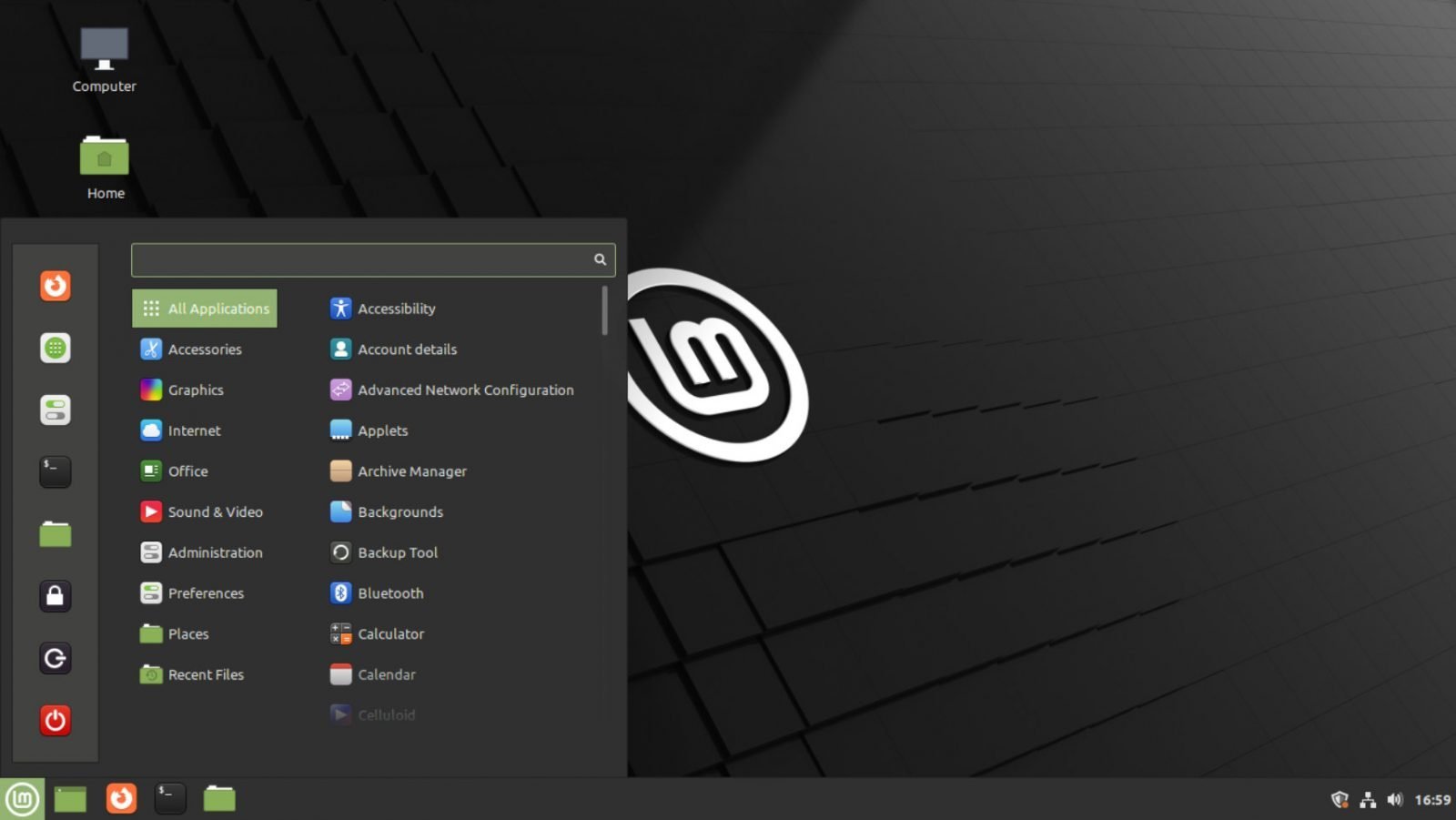Open a Terminal from the menu sidebar
This screenshot has height=820, width=1456.
click(55, 471)
